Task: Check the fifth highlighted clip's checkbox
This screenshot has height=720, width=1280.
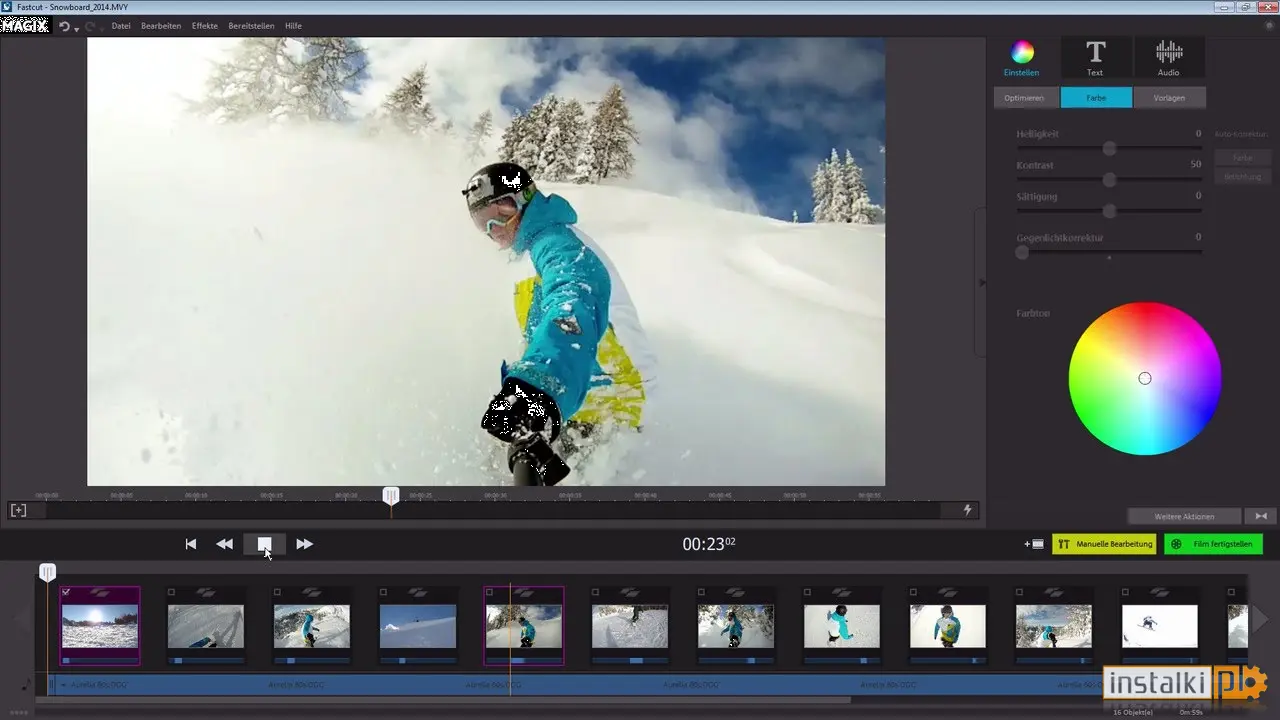Action: (490, 592)
